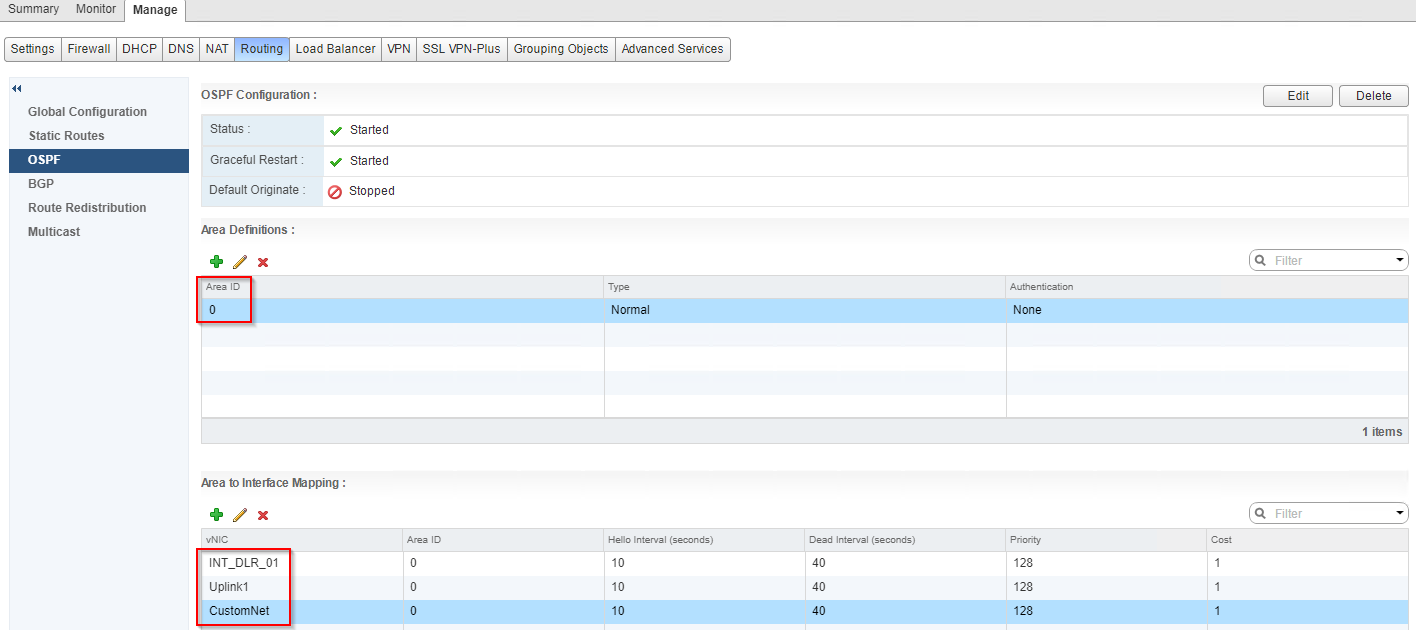
Task: Switch to the Firewall tab
Action: (89, 49)
